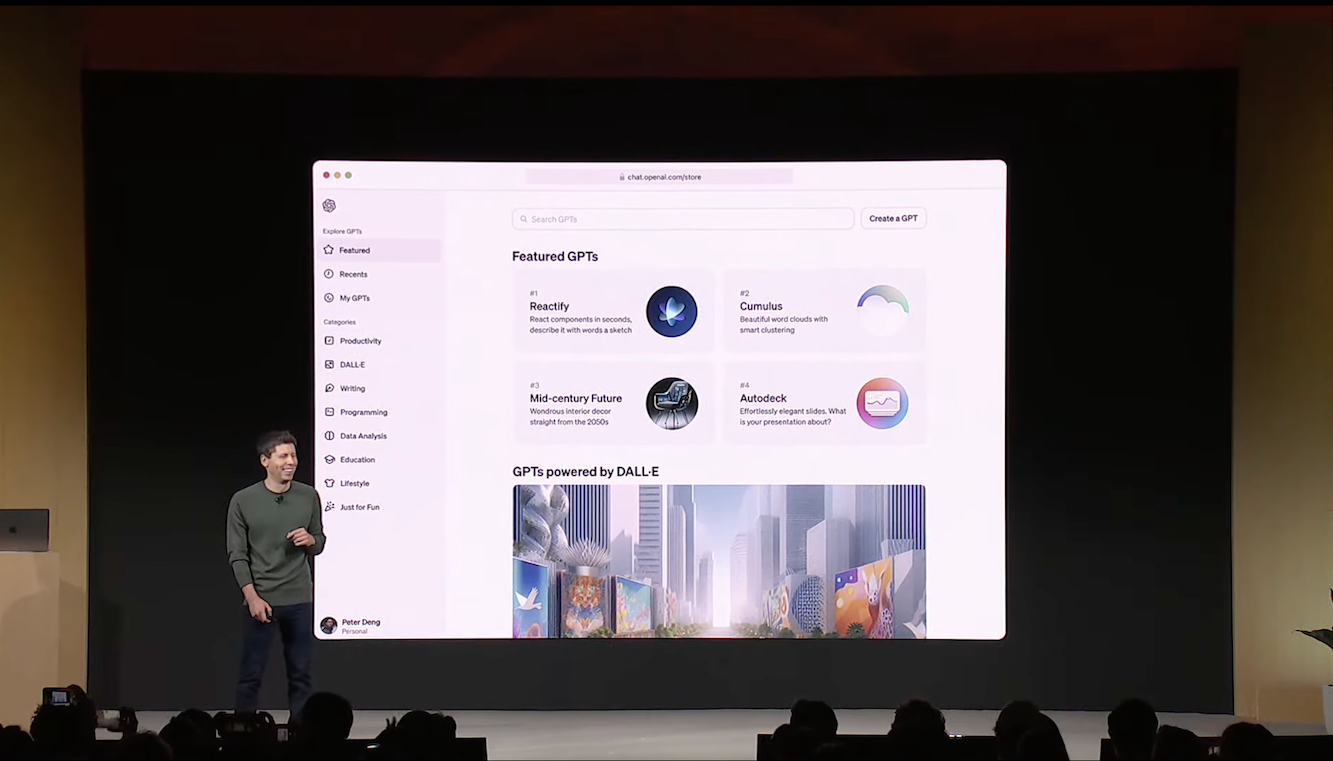This screenshot has height=761, width=1333.
Task: Open the Mid-century Future title link
Action: pyautogui.click(x=576, y=398)
